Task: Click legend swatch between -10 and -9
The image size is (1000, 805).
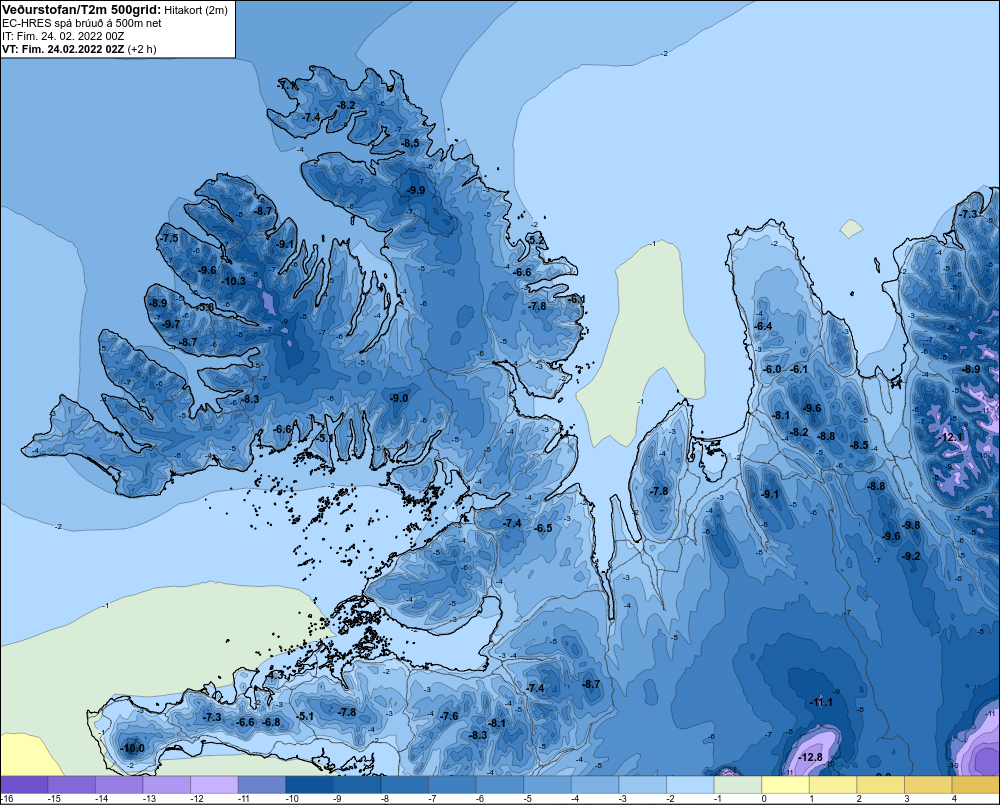Action: (x=309, y=784)
